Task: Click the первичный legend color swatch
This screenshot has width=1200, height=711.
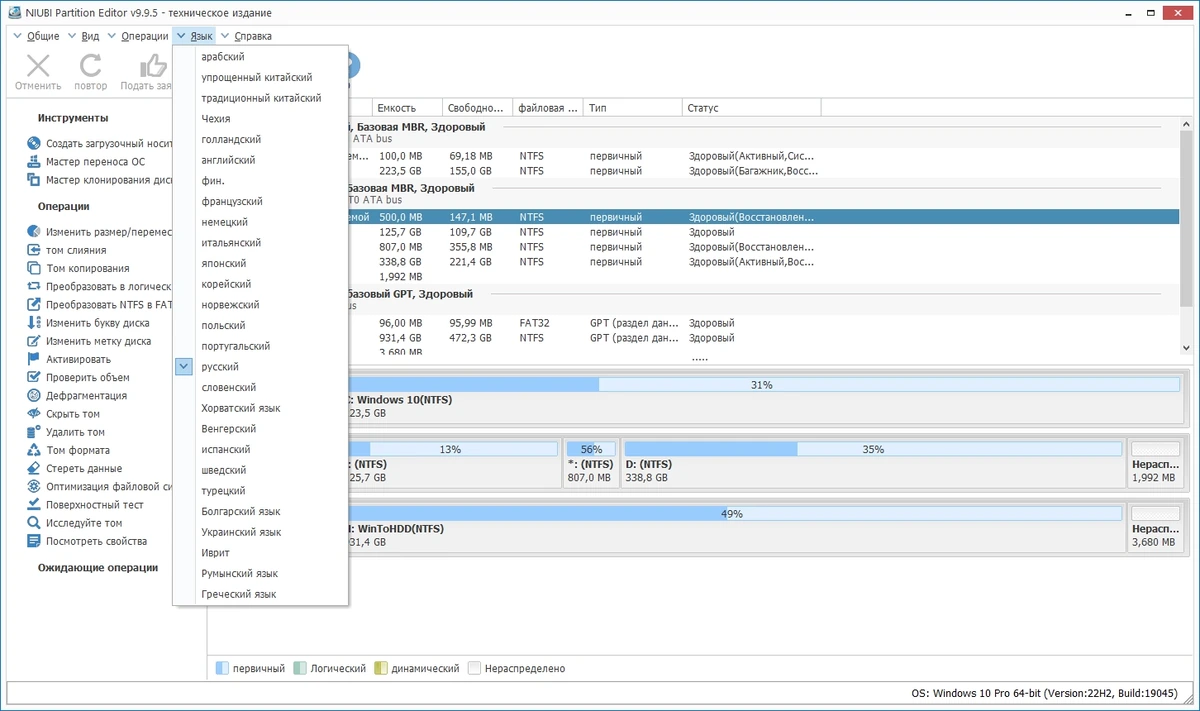Action: click(222, 668)
